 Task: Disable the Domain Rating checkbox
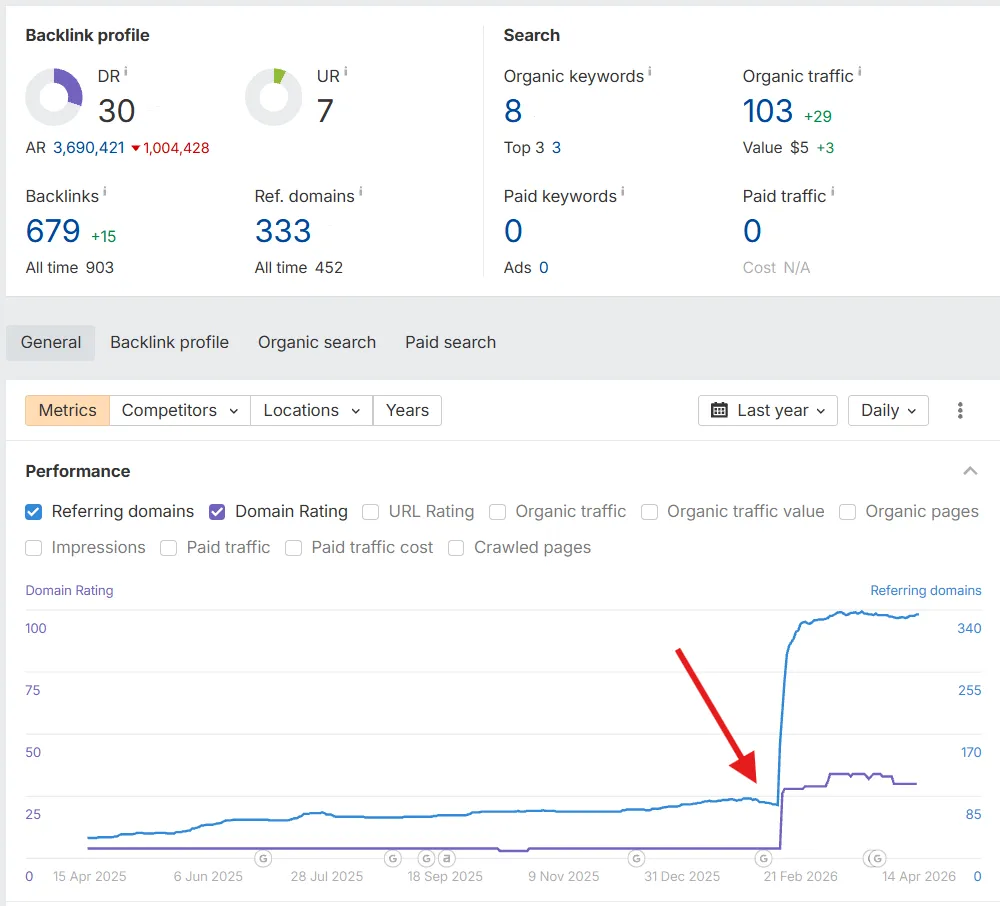click(217, 512)
